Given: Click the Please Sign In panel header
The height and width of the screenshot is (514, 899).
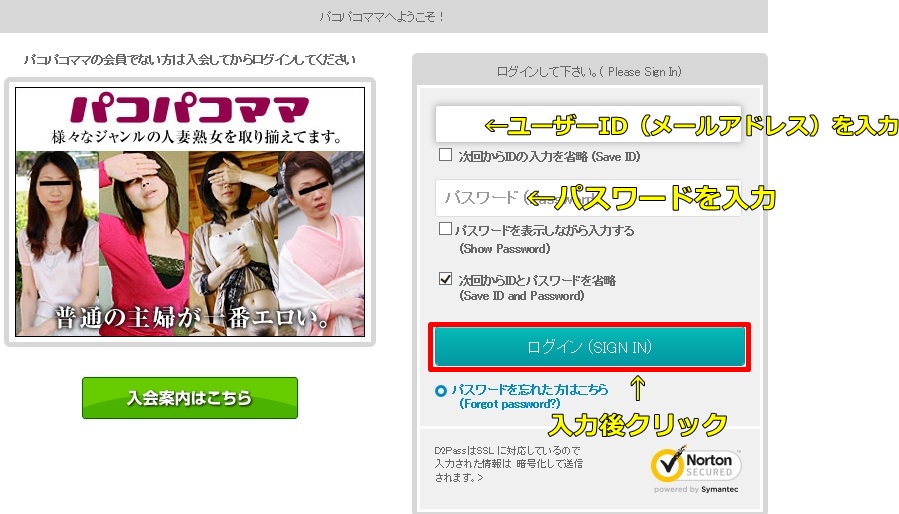Looking at the screenshot, I should [x=589, y=72].
